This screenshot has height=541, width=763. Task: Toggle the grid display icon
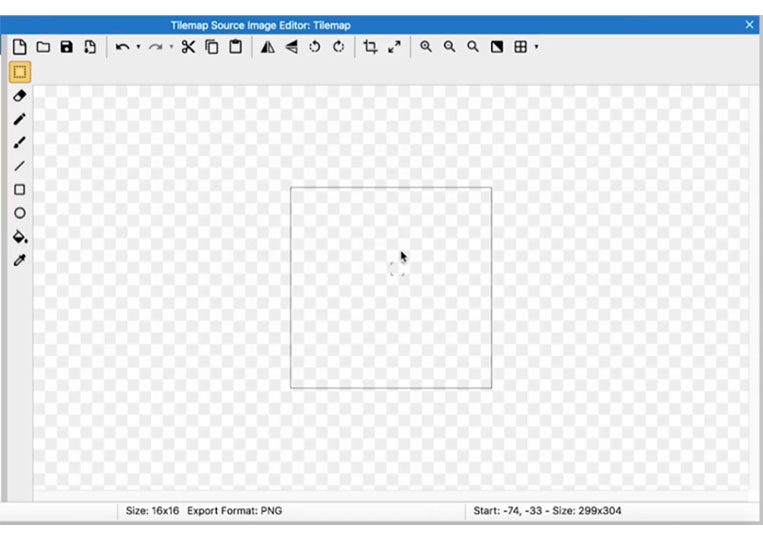(521, 47)
